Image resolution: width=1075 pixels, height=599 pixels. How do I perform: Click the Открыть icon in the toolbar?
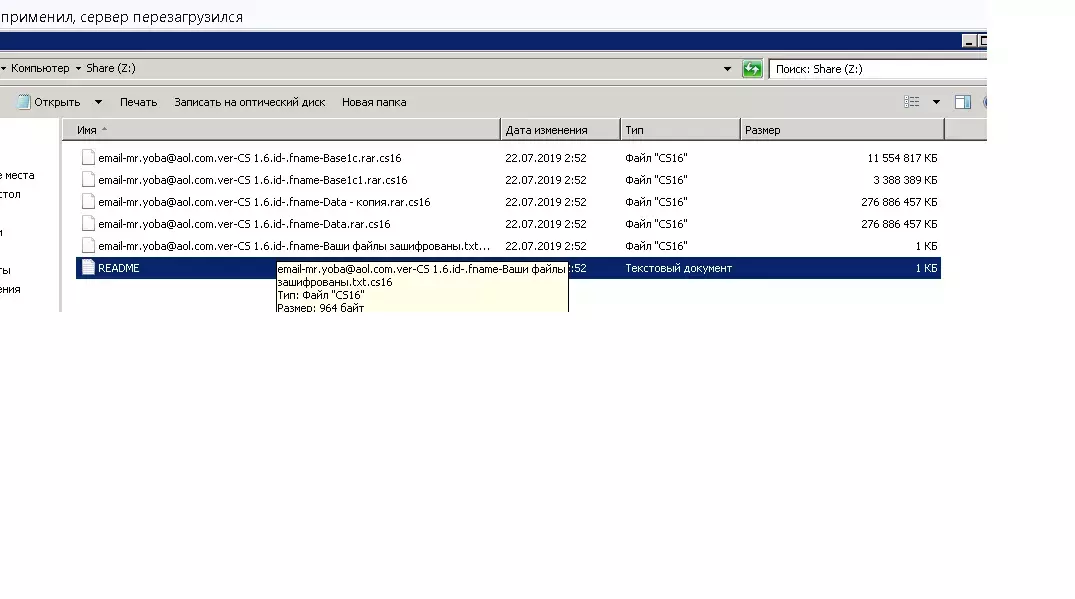pos(23,102)
